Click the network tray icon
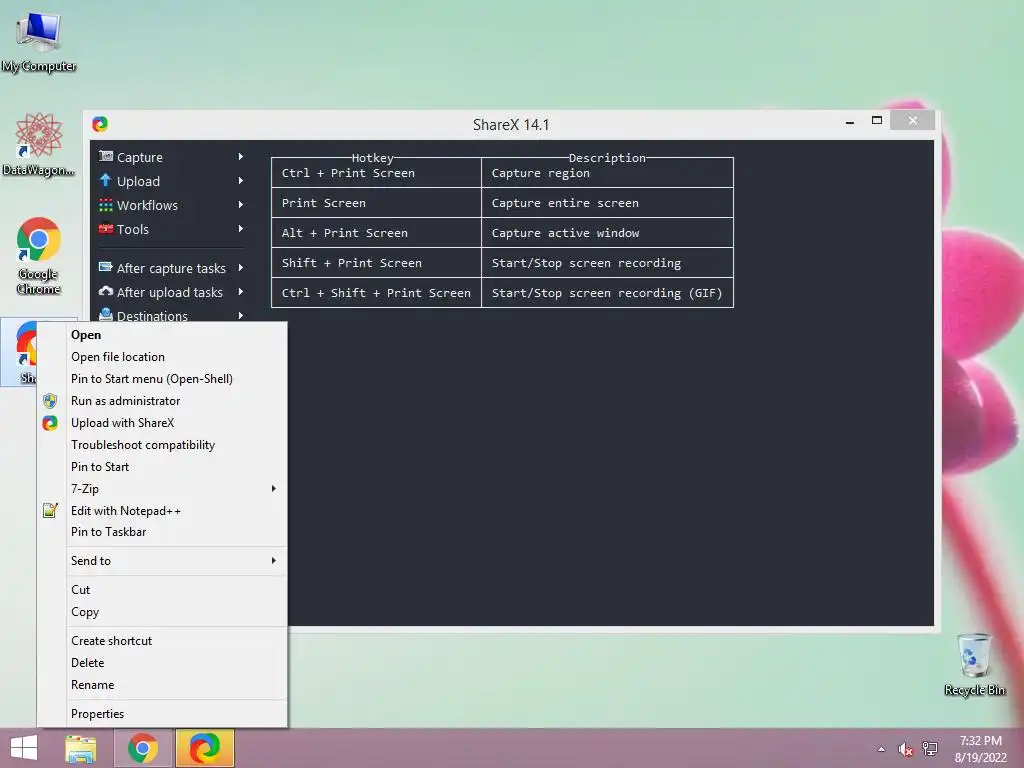The image size is (1024, 768). click(x=930, y=749)
